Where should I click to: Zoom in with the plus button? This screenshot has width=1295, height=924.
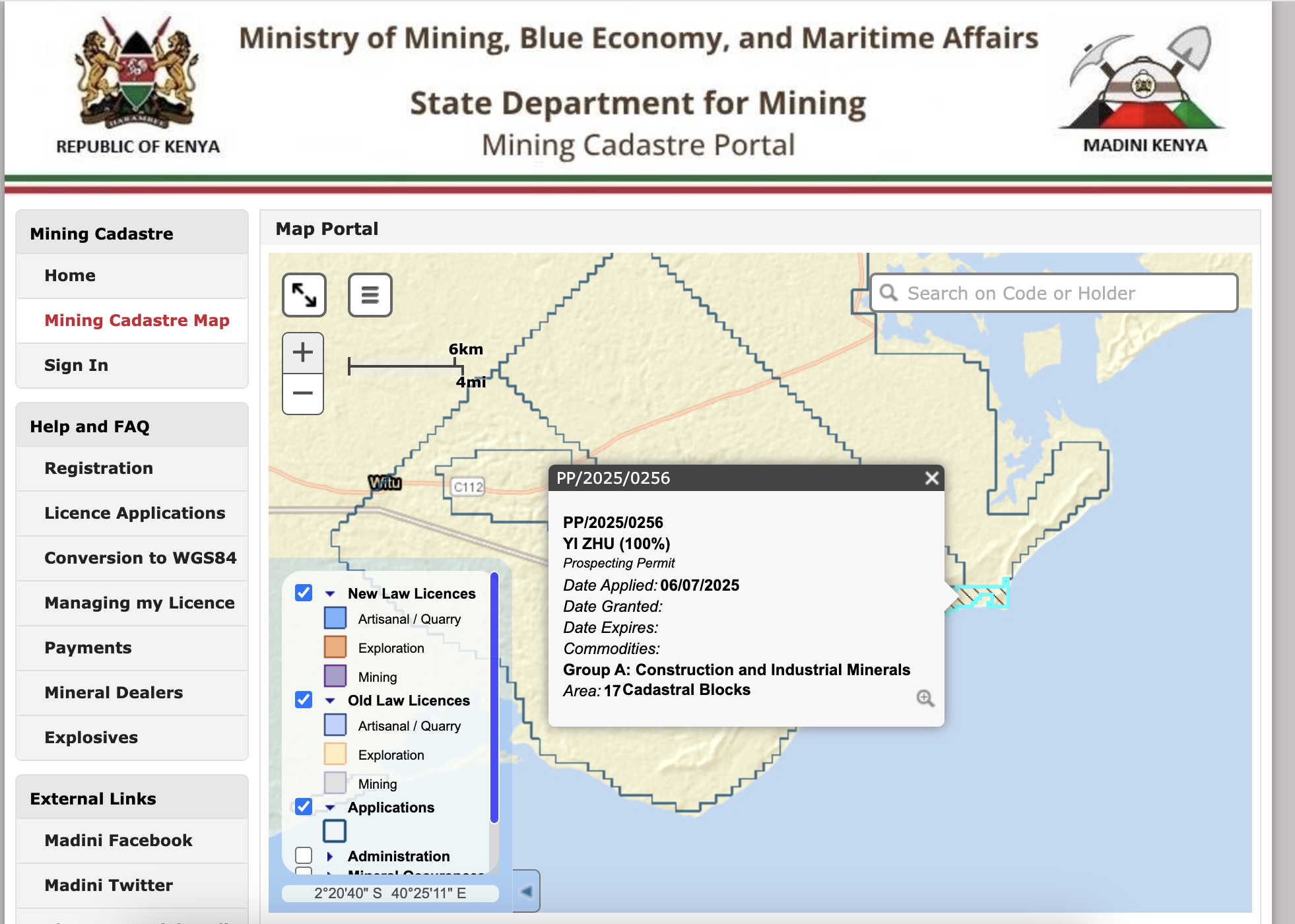coord(303,352)
